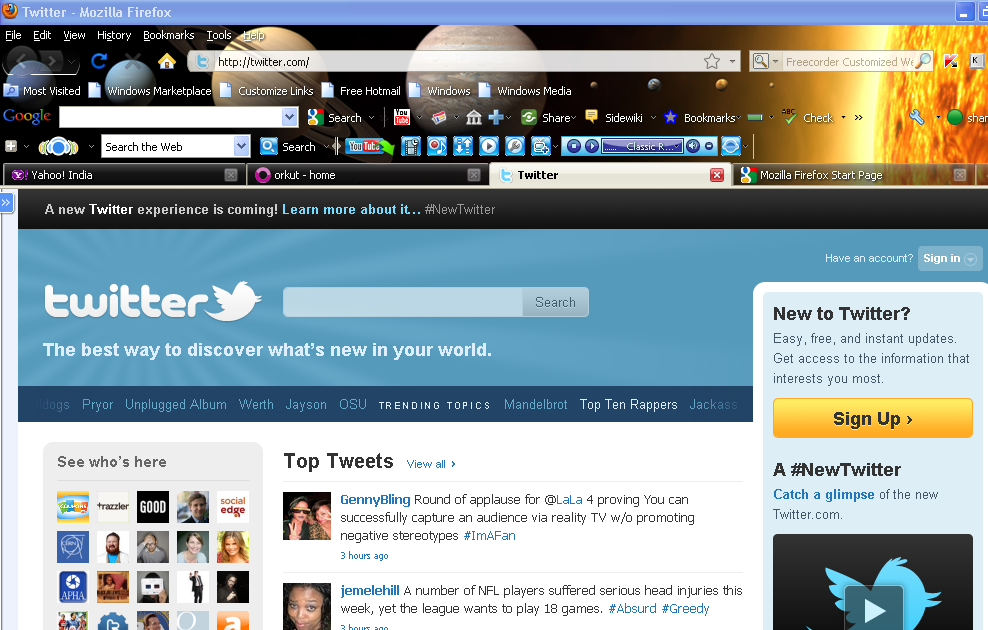The image size is (988, 630).
Task: Reload the page with the refresh arrow
Action: click(99, 61)
